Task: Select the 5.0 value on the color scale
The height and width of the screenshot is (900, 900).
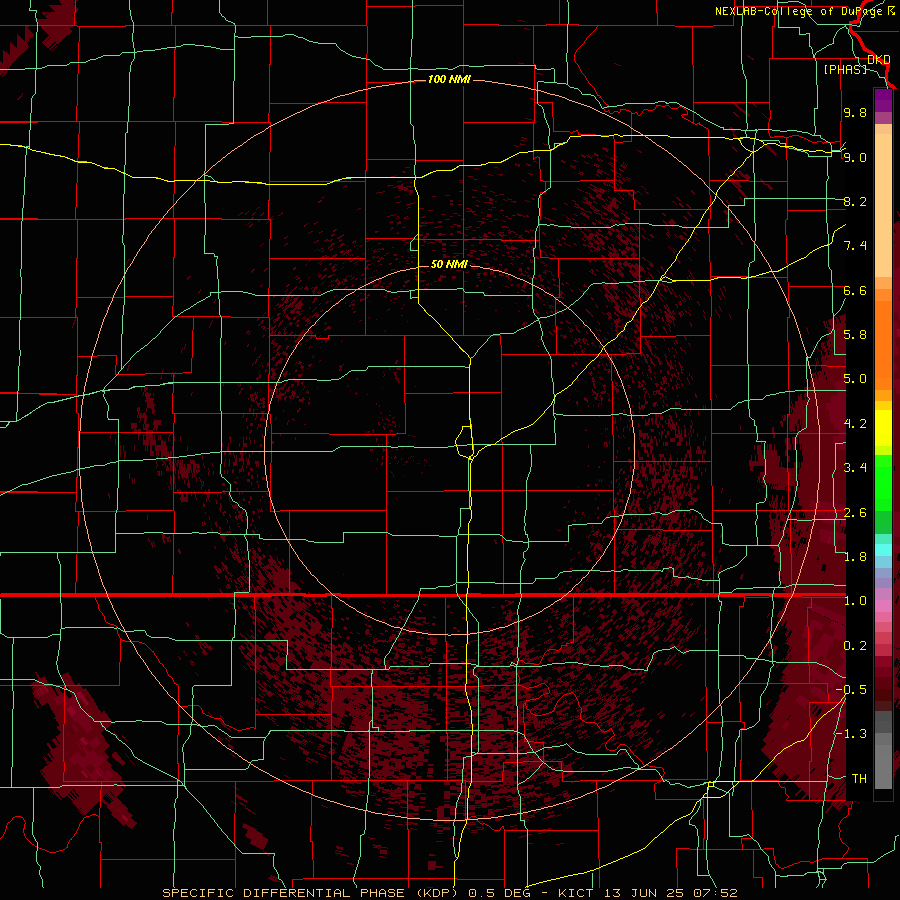Action: [855, 379]
